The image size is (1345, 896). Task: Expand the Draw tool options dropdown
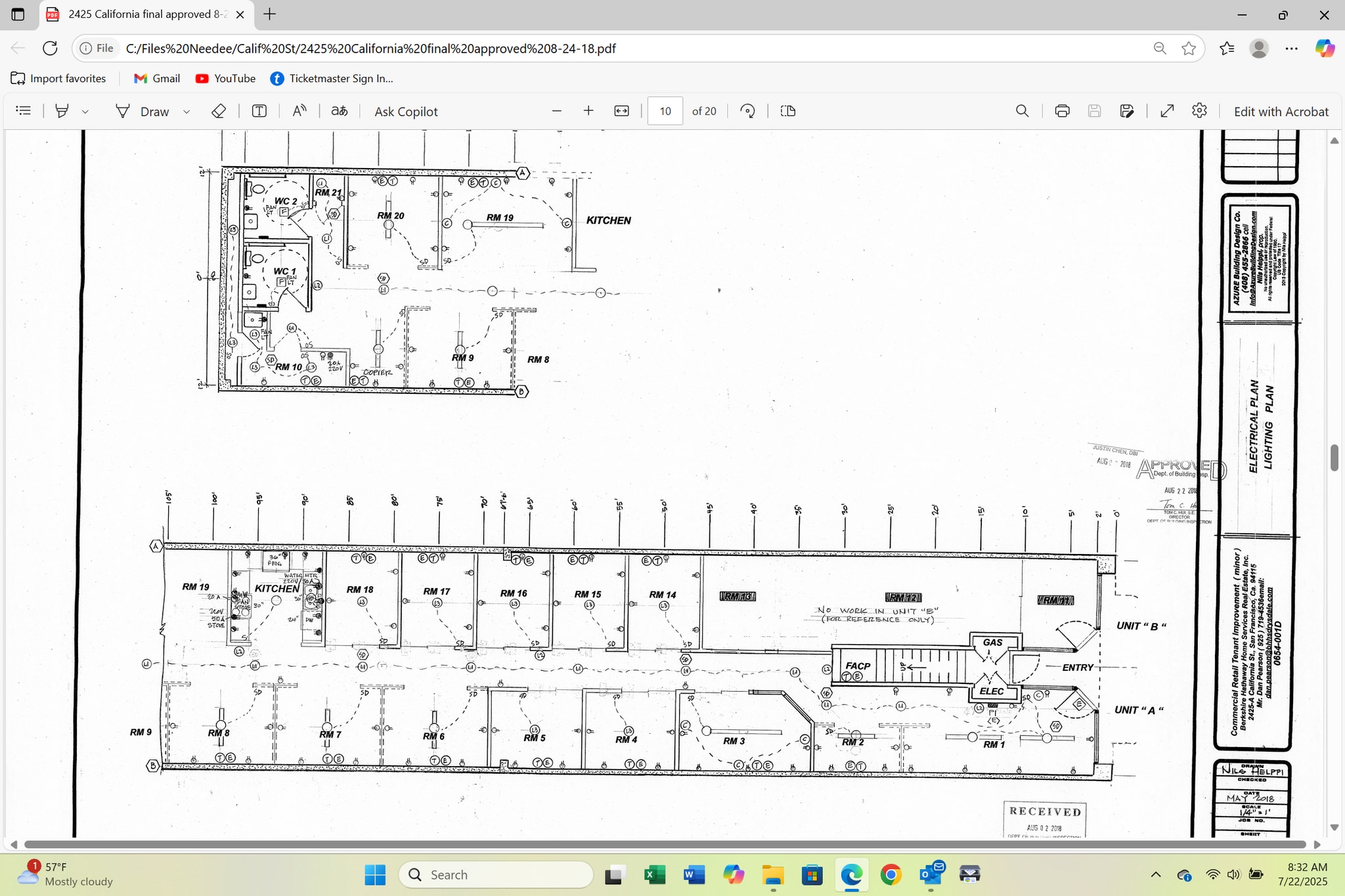[x=187, y=112]
